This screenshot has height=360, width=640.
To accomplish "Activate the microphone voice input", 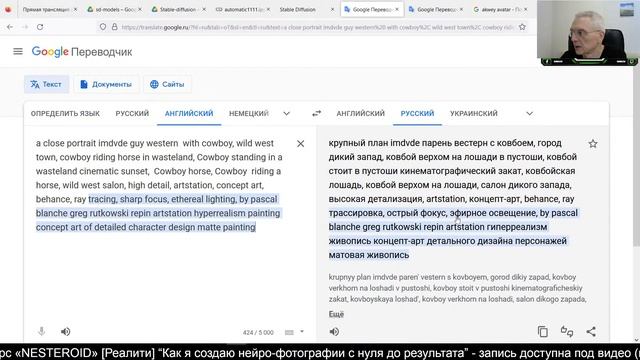I will point(41,331).
